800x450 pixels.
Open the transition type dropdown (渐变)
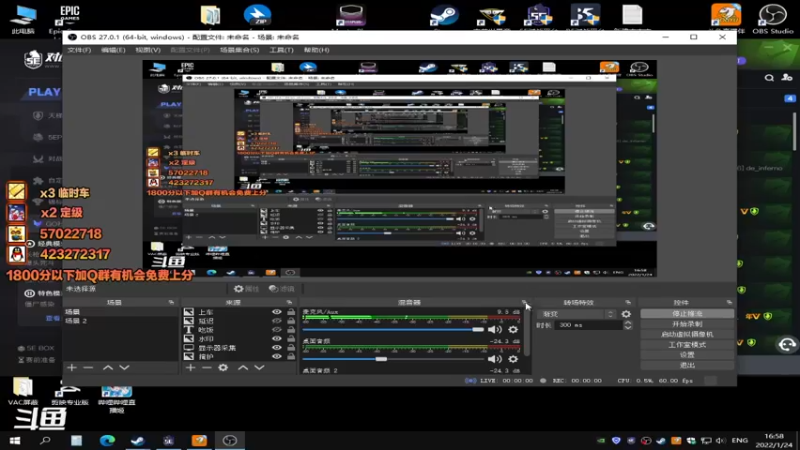(577, 314)
